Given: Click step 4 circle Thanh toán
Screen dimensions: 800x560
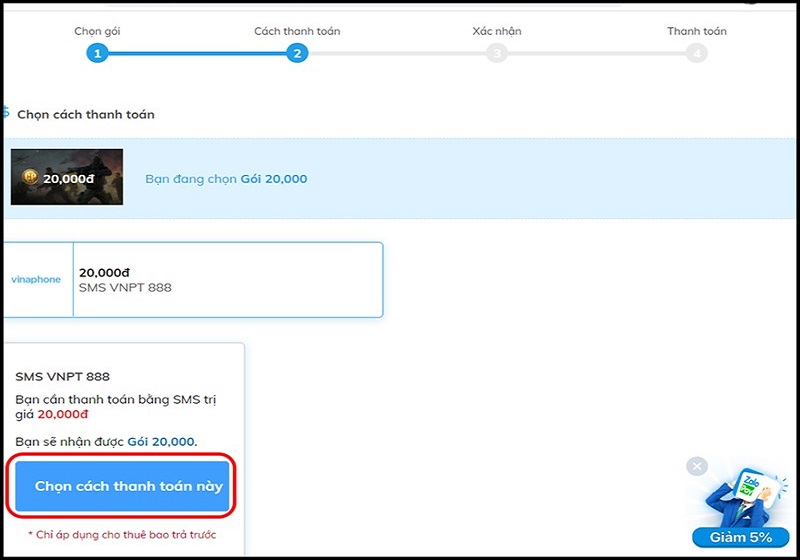Looking at the screenshot, I should pyautogui.click(x=696, y=53).
